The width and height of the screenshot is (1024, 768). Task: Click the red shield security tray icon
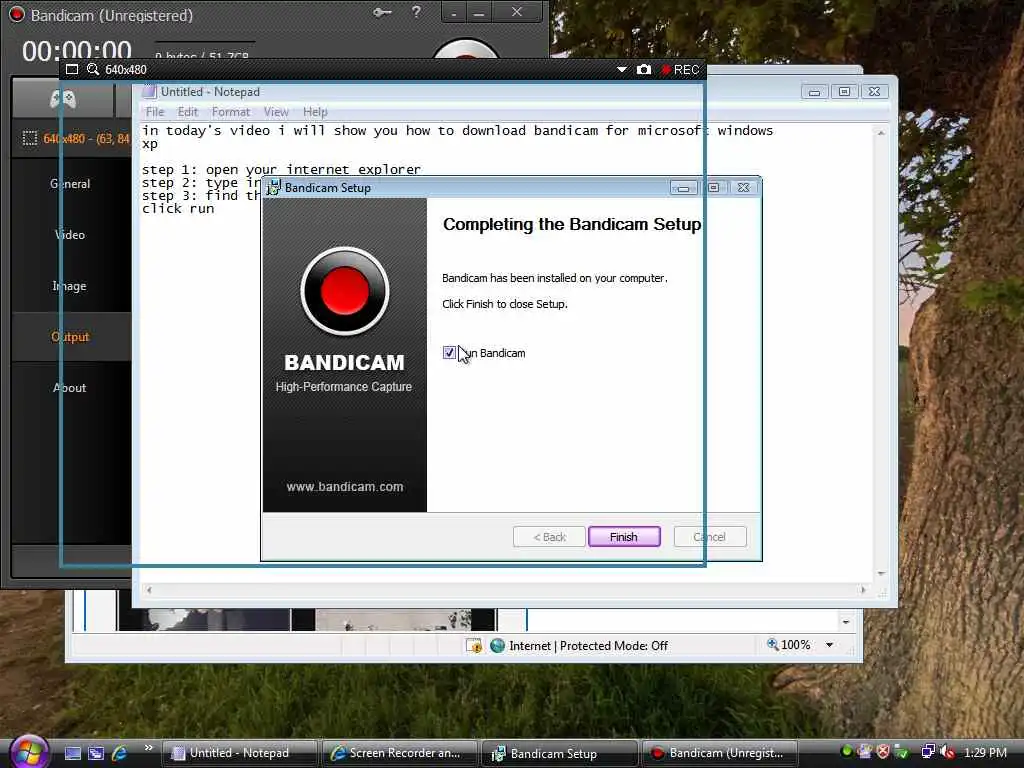(x=883, y=752)
